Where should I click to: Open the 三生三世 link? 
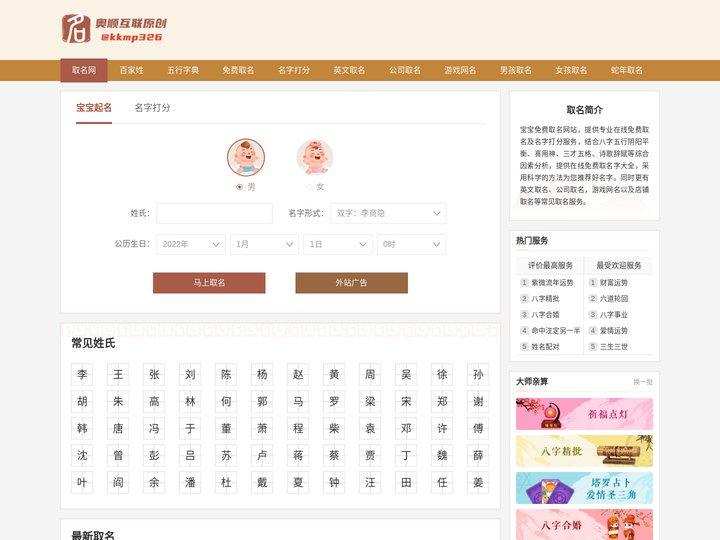click(614, 347)
